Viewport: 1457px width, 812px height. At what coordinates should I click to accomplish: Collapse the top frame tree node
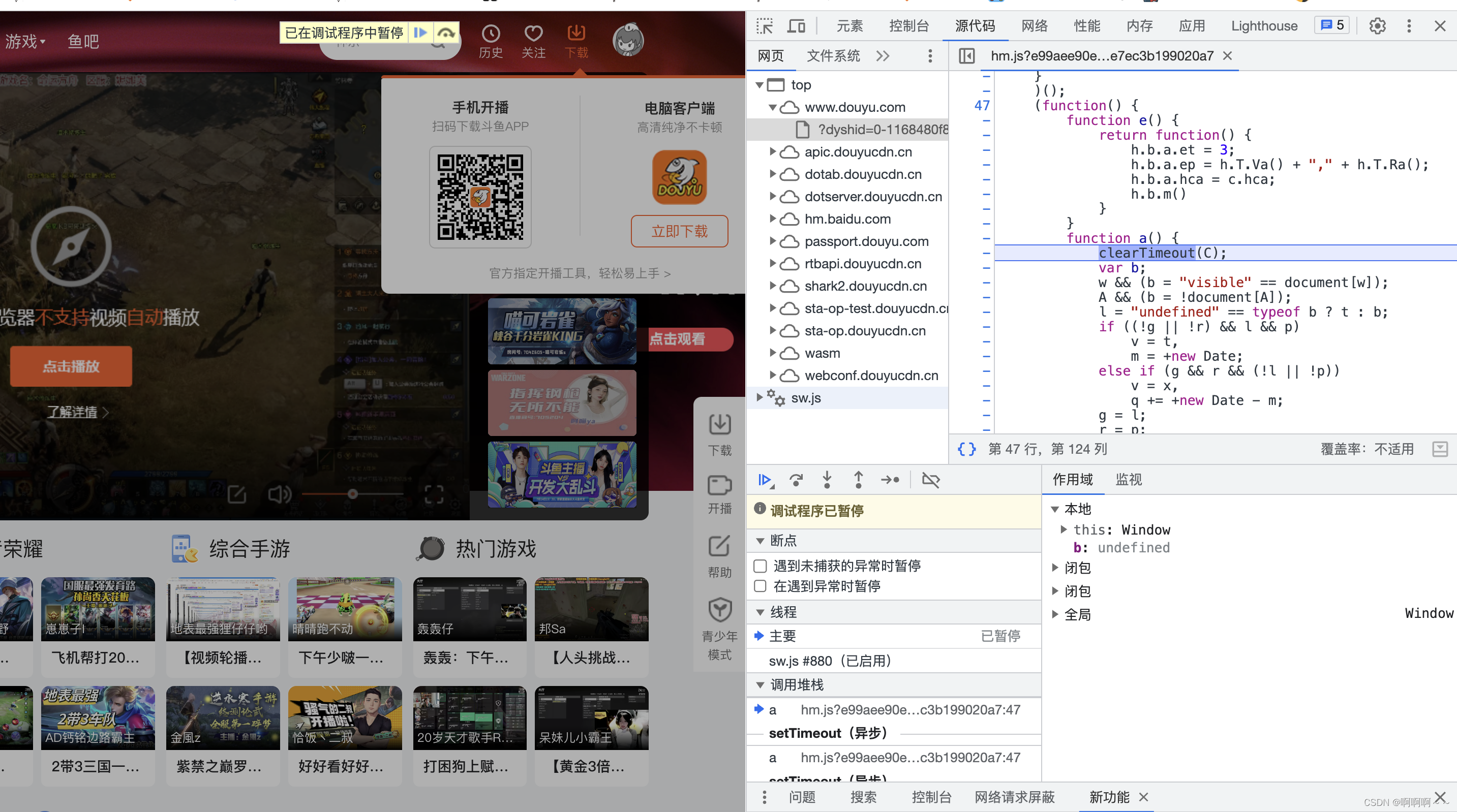759,85
